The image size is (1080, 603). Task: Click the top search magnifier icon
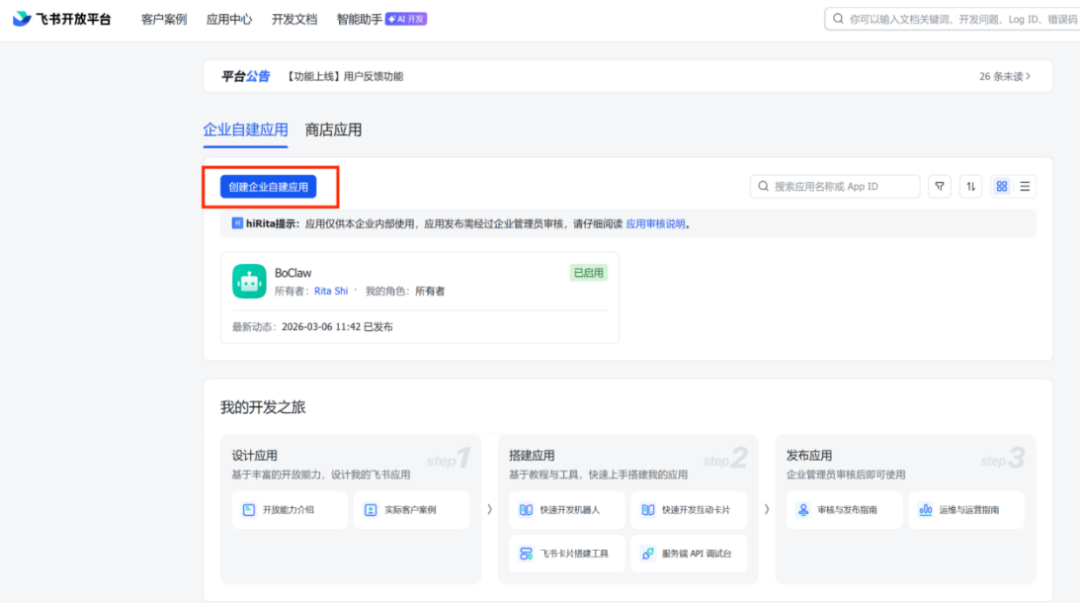pyautogui.click(x=838, y=19)
